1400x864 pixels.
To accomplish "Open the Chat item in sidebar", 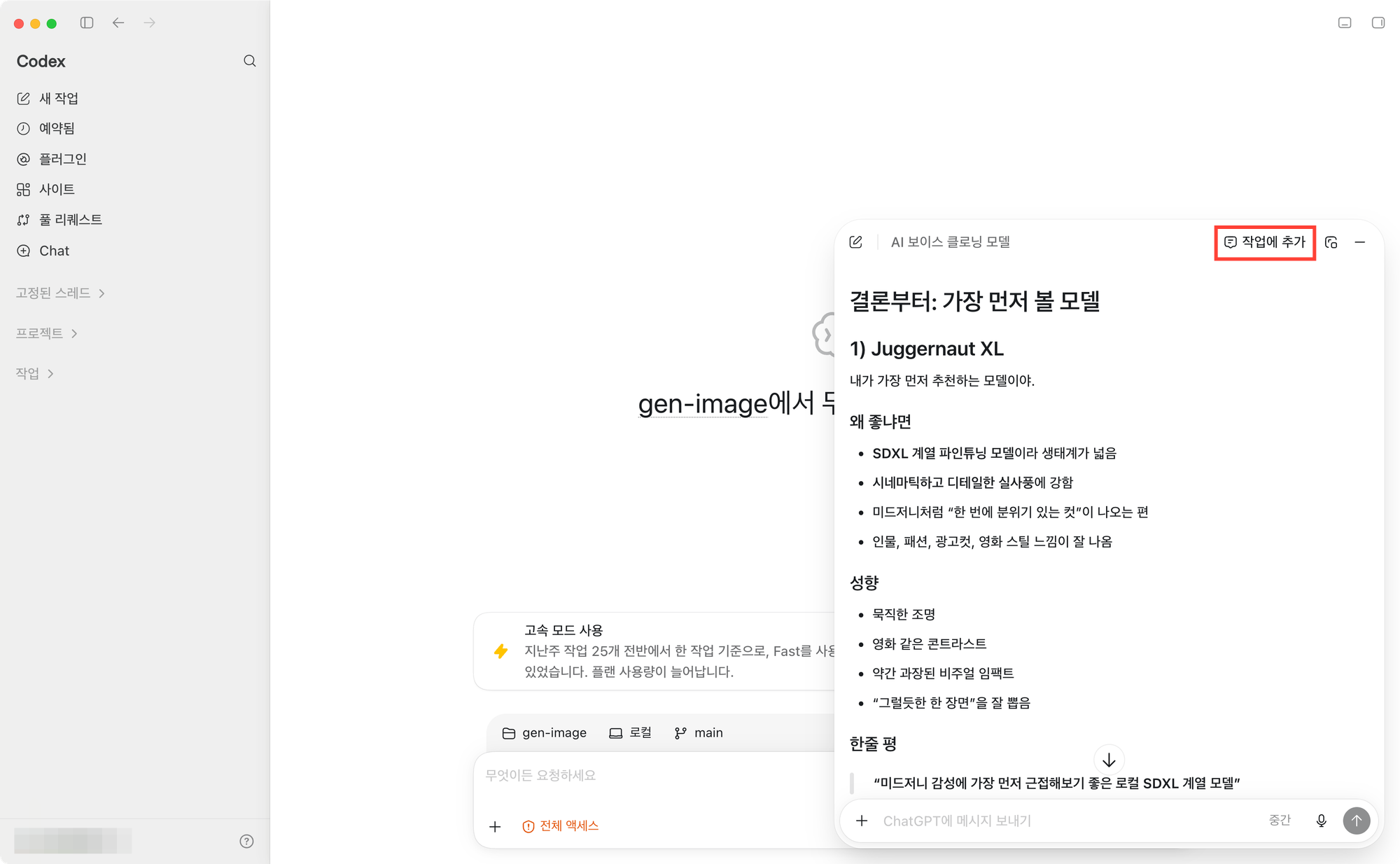I will (x=43, y=251).
